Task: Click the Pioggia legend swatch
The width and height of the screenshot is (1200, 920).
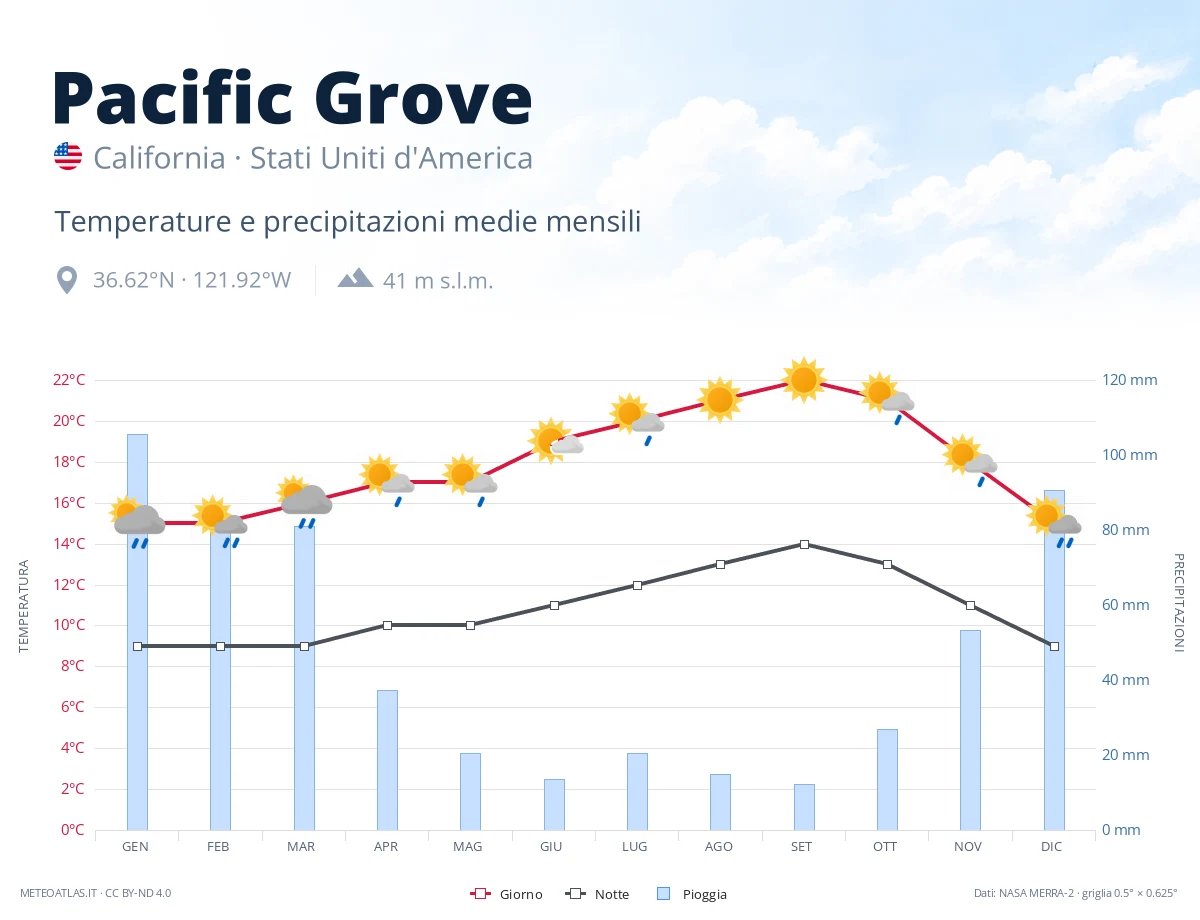Action: tap(663, 894)
